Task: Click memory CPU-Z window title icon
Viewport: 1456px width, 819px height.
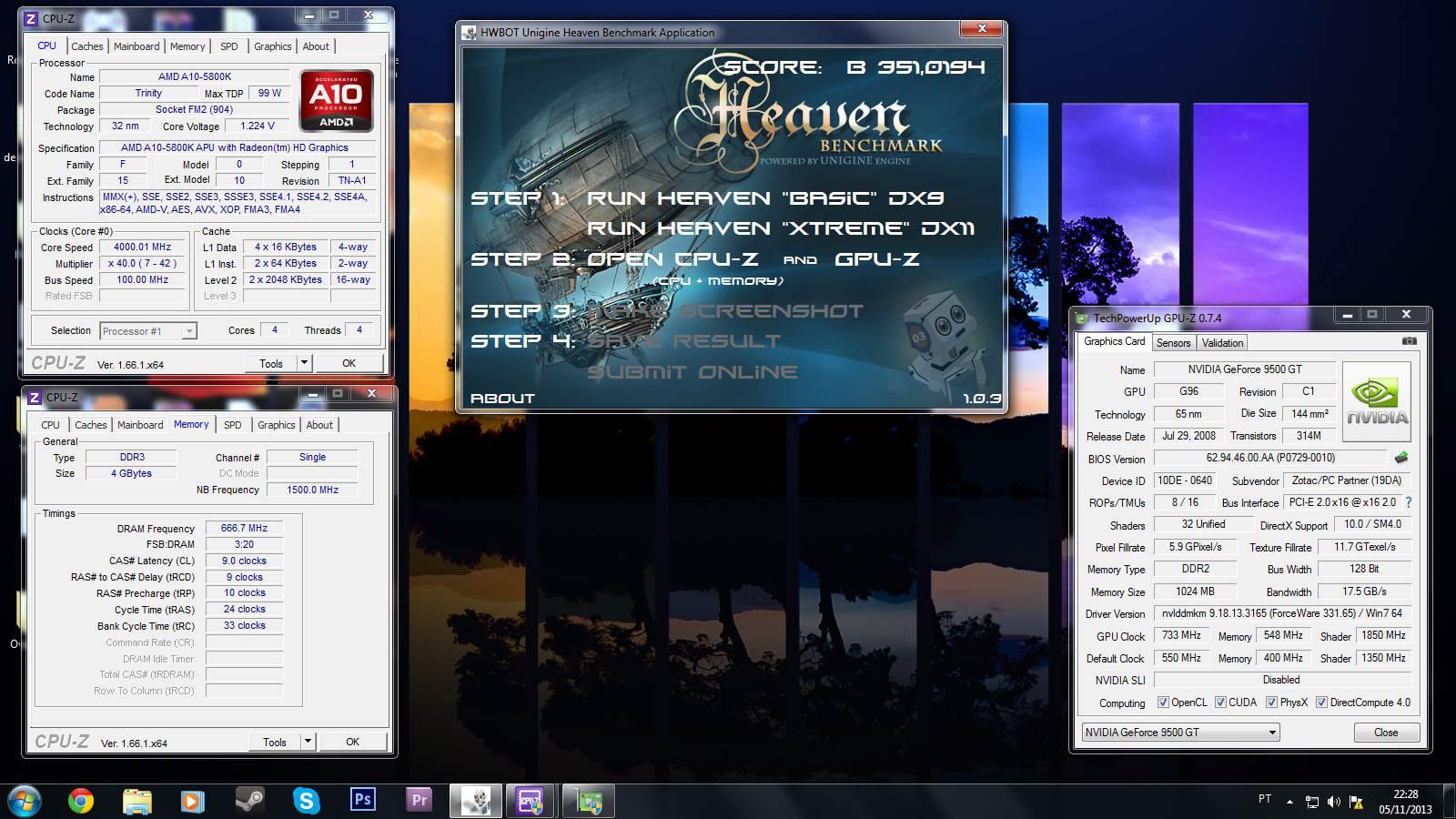Action: 35,398
